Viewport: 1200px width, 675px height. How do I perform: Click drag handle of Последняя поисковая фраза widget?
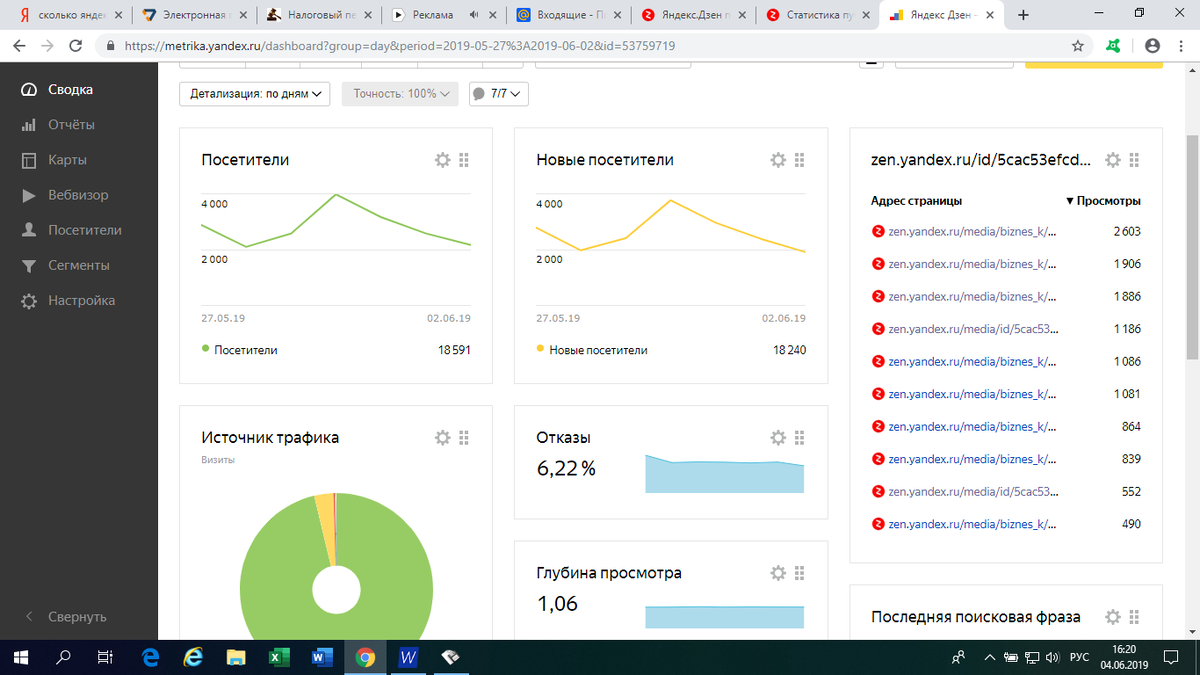click(x=1134, y=617)
